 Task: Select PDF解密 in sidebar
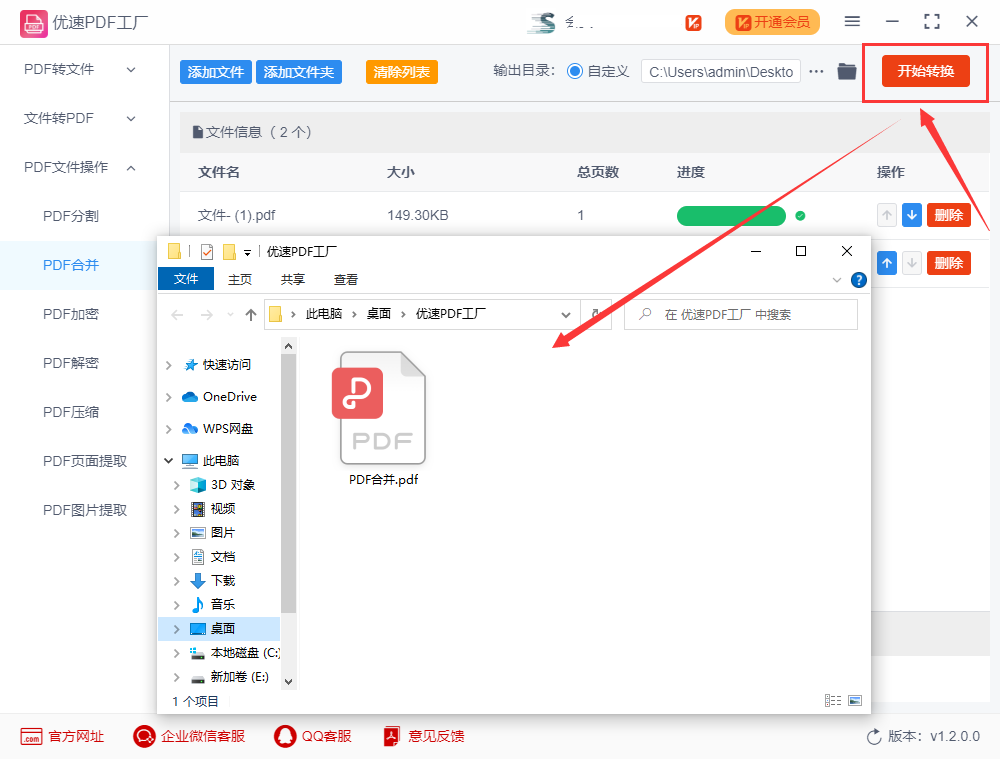pos(71,363)
